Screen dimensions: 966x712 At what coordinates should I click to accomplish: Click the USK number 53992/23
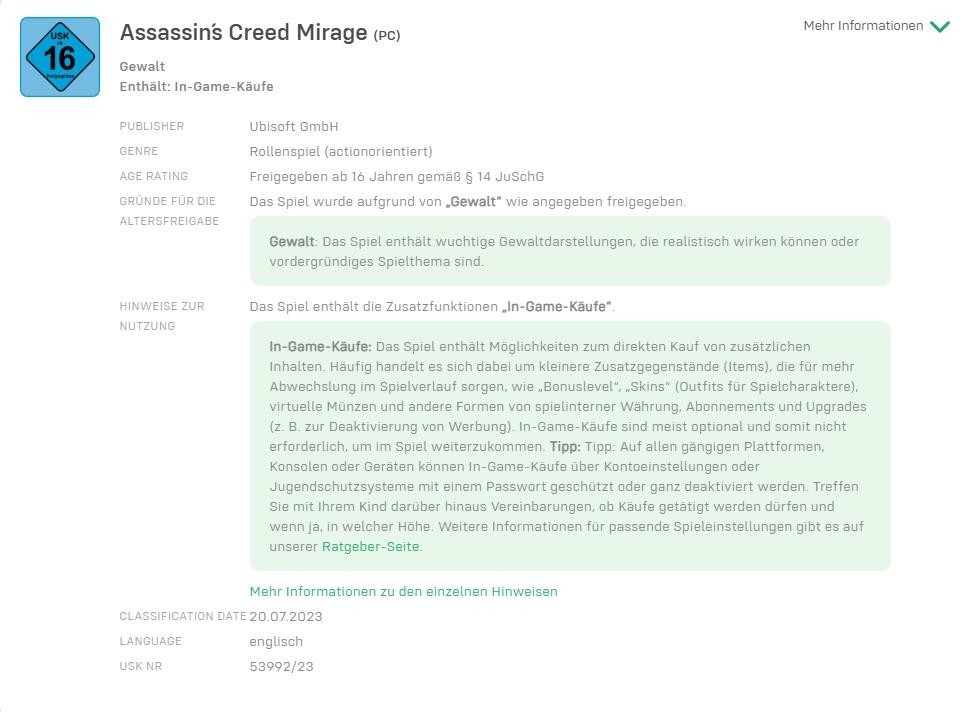281,666
